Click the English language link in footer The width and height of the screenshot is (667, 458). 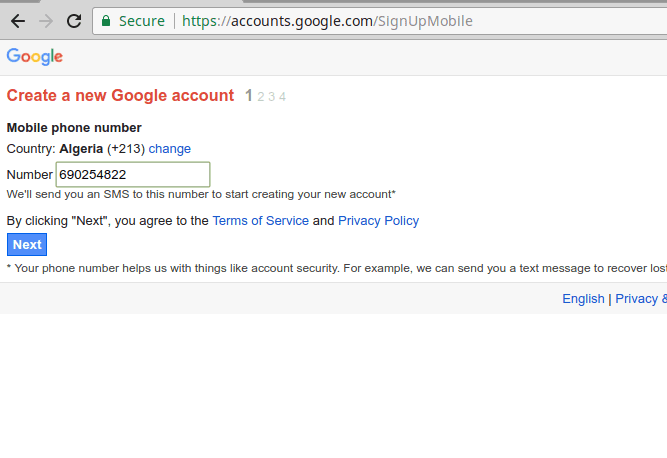pyautogui.click(x=583, y=299)
